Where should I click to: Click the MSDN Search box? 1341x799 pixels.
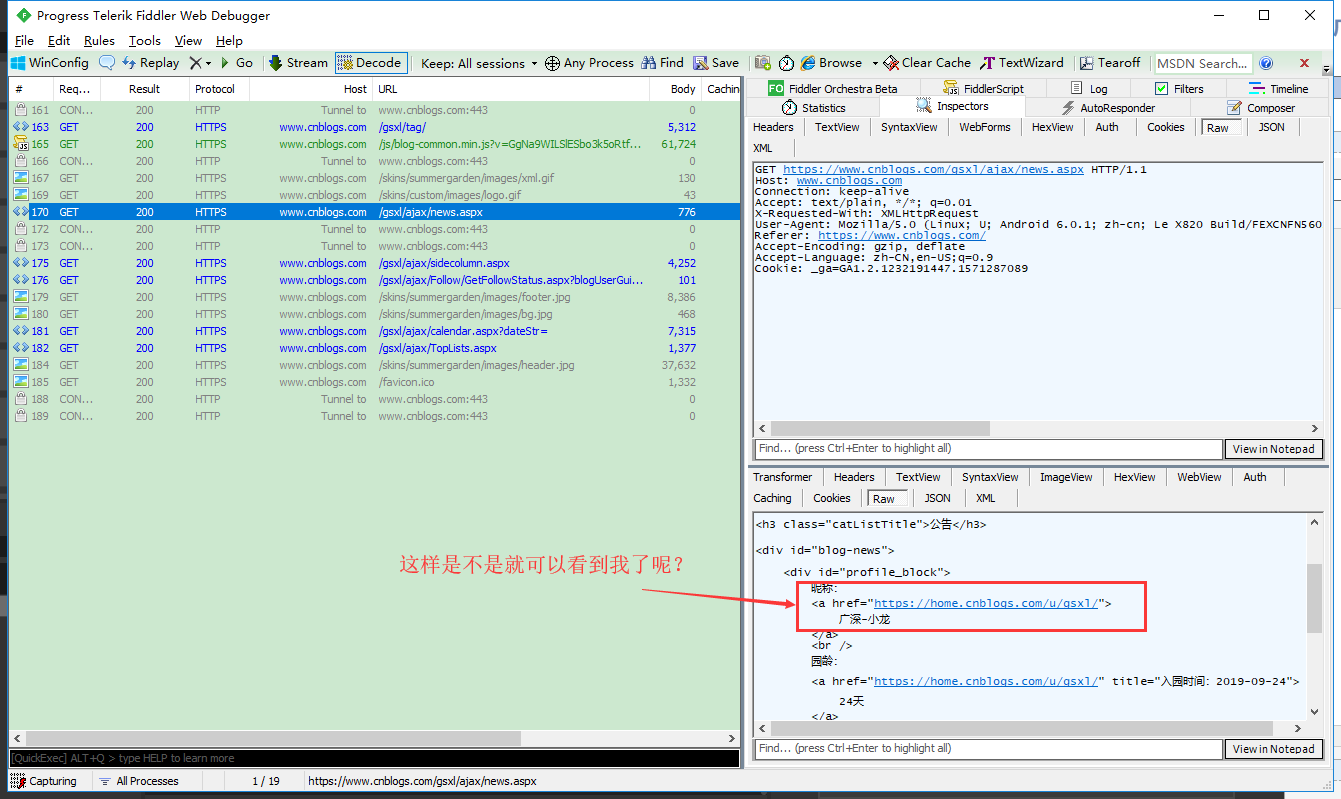tap(1203, 63)
